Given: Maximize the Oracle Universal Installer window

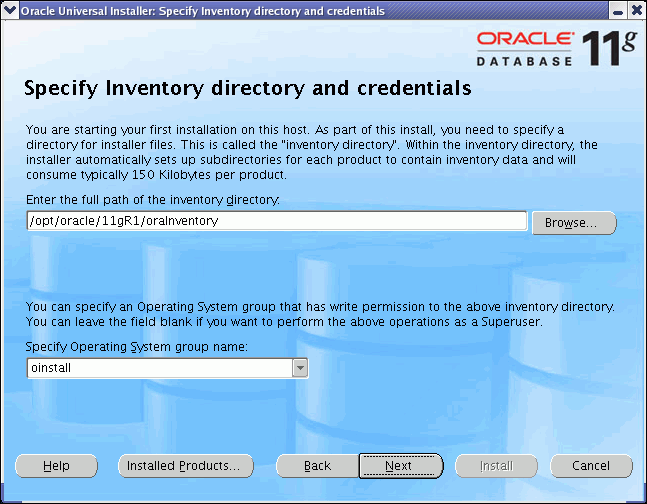Looking at the screenshot, I should 617,10.
